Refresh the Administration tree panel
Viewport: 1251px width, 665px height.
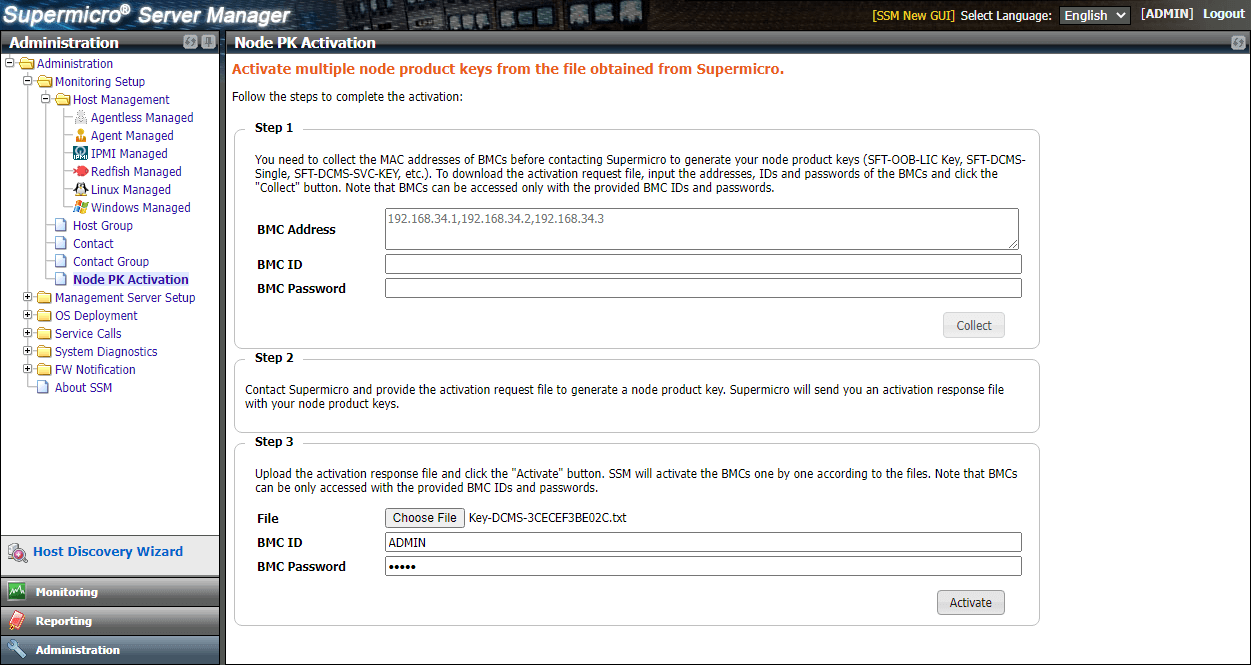pyautogui.click(x=190, y=42)
